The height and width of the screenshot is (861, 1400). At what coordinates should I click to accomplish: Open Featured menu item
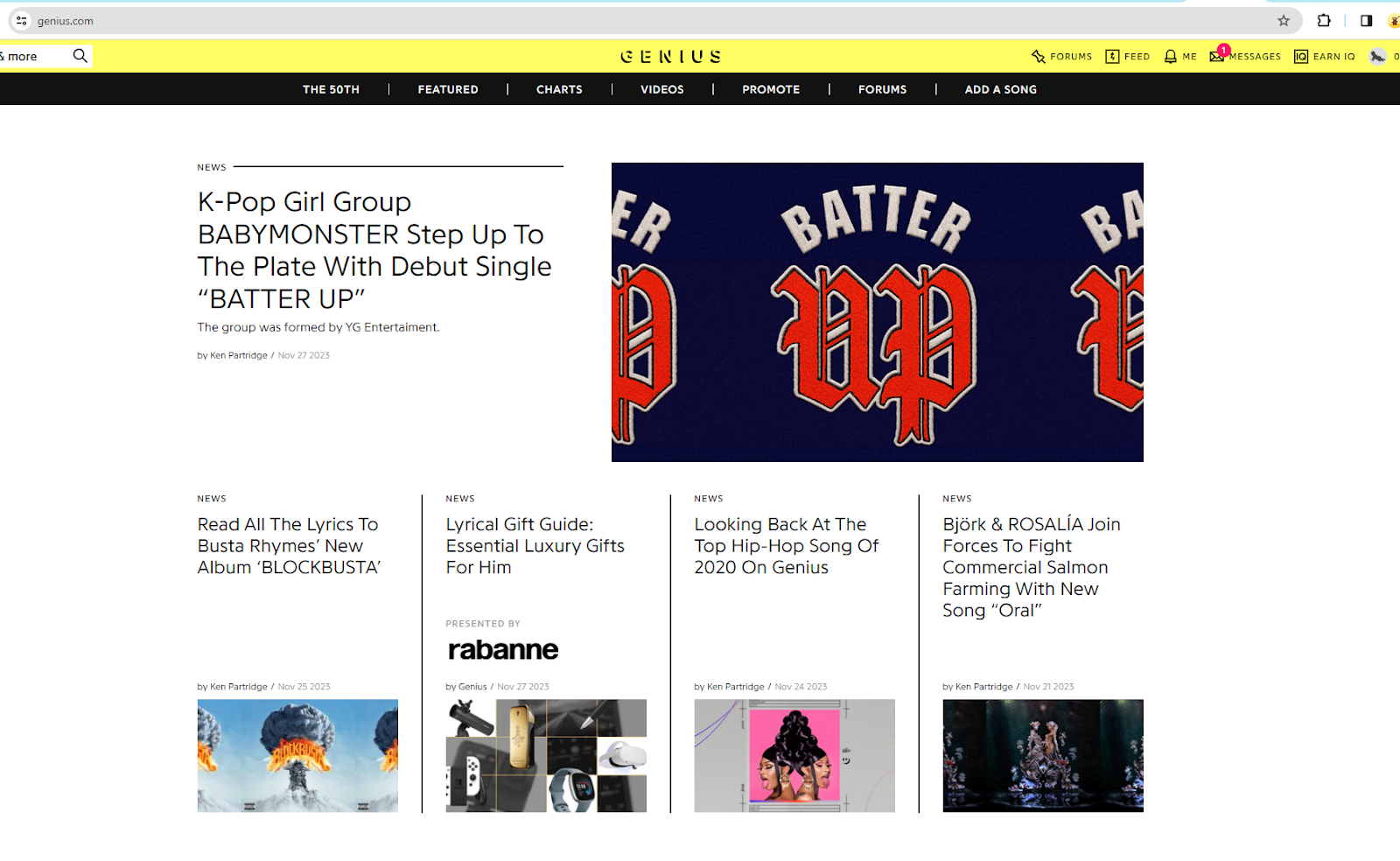pyautogui.click(x=448, y=89)
